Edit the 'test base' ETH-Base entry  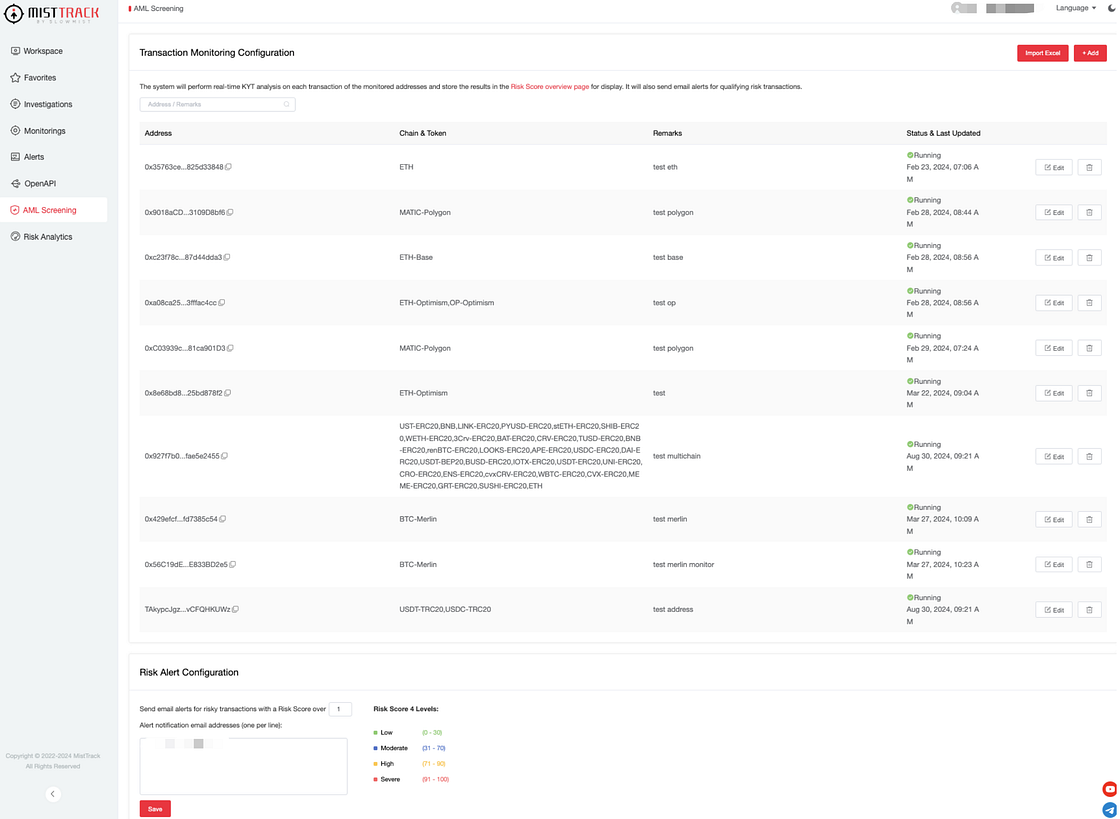click(x=1053, y=258)
